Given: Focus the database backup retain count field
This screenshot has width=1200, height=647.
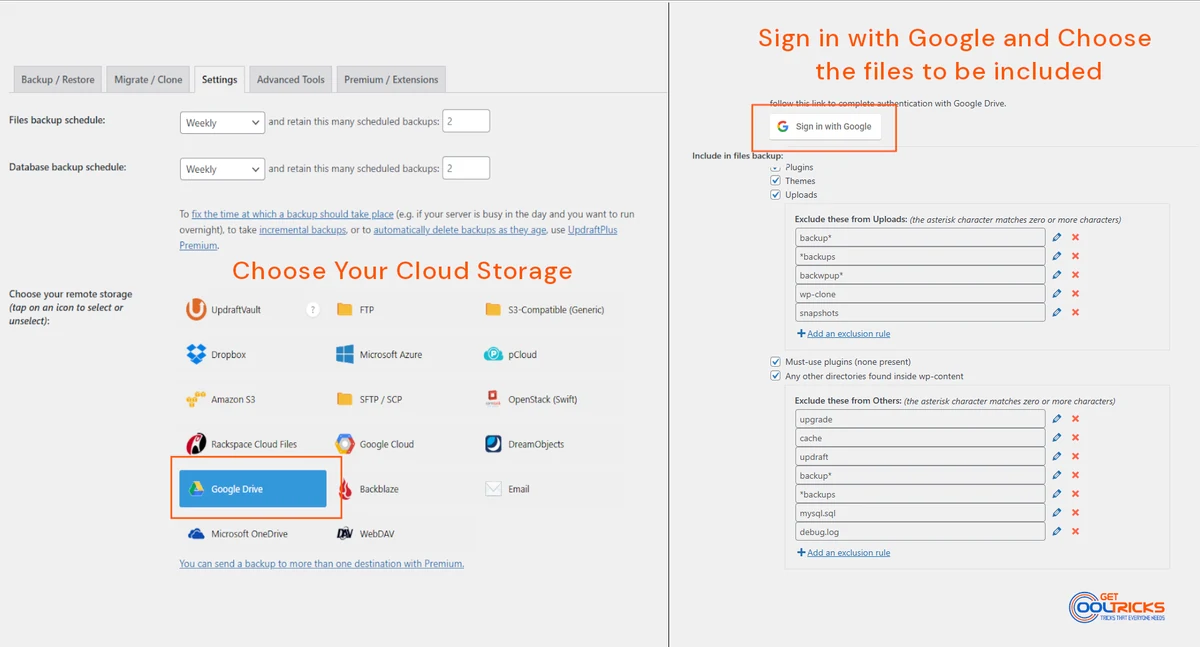Looking at the screenshot, I should (x=466, y=168).
